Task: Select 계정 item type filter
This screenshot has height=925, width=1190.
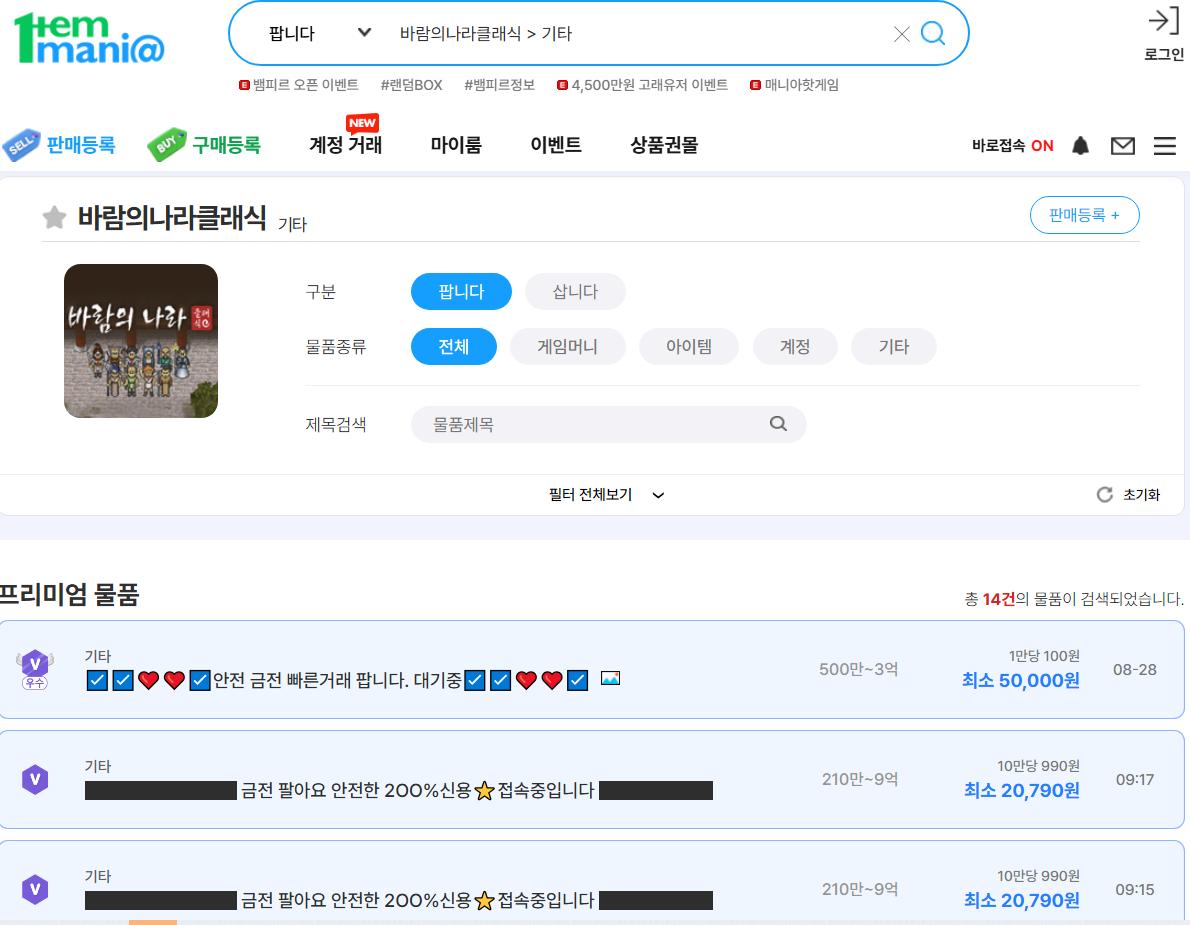Action: (x=795, y=347)
